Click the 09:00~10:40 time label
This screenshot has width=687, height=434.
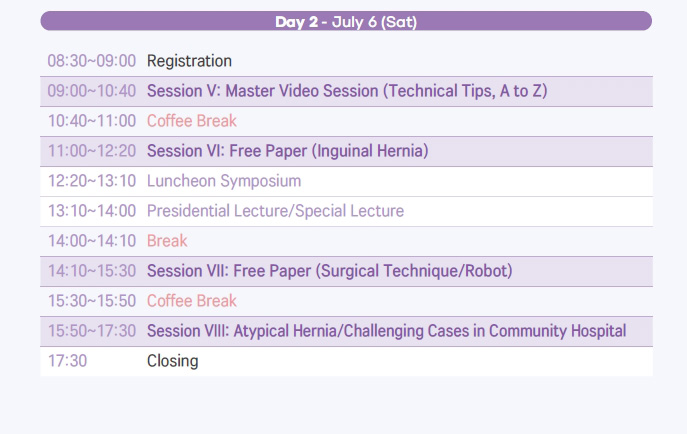tap(92, 91)
